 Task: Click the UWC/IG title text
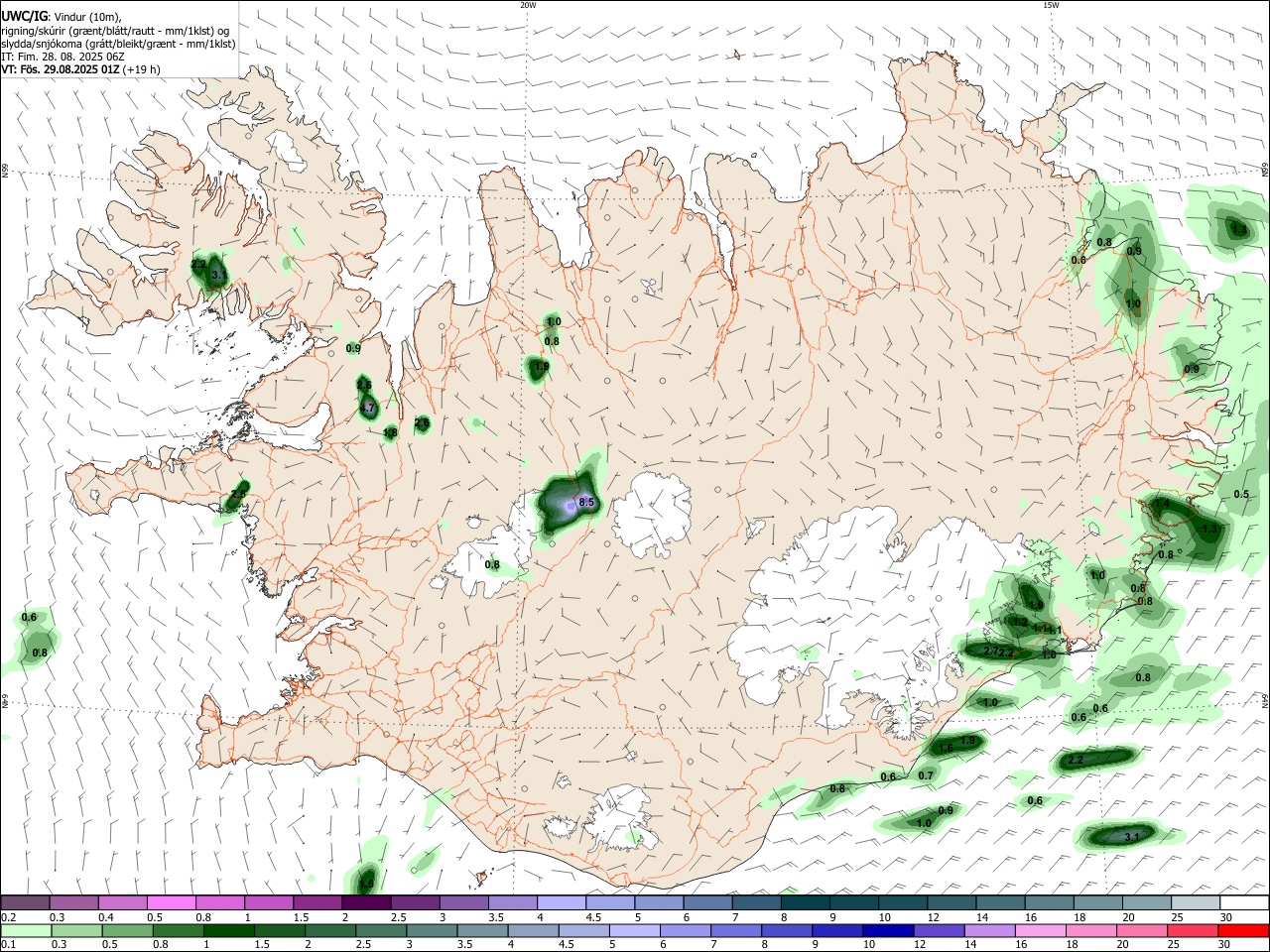coord(24,15)
